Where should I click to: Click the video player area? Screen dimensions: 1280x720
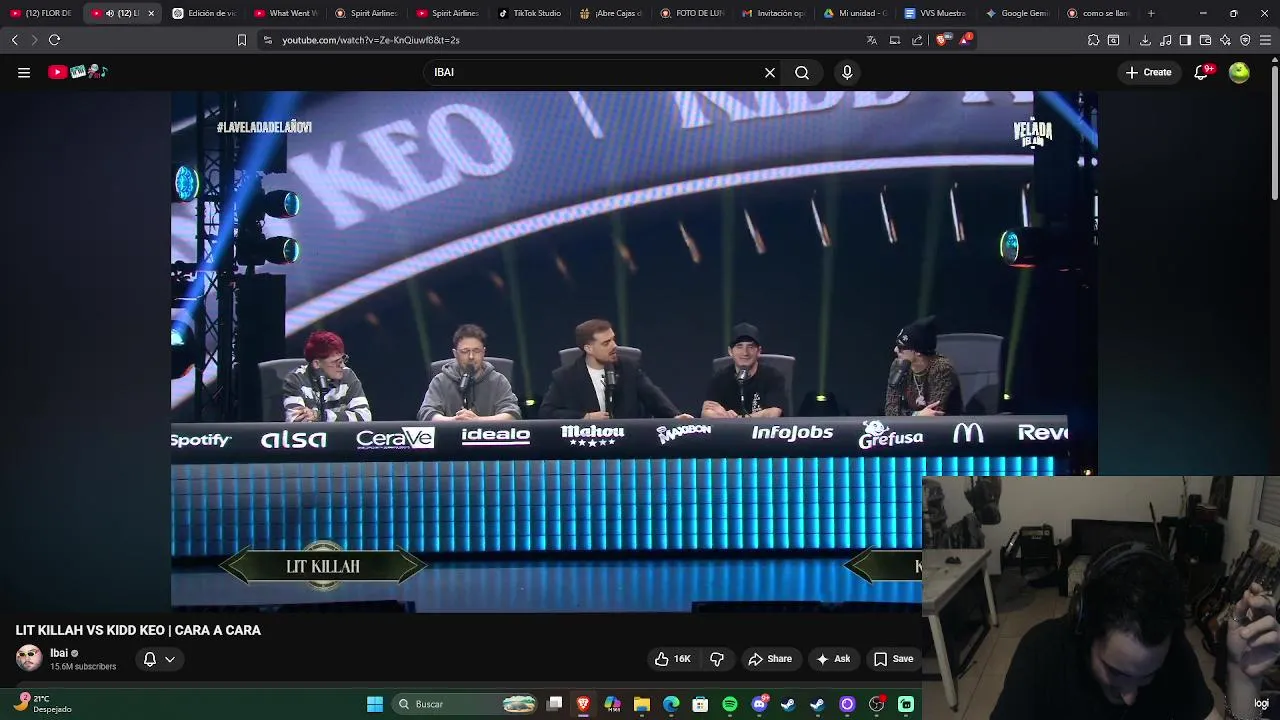click(634, 350)
